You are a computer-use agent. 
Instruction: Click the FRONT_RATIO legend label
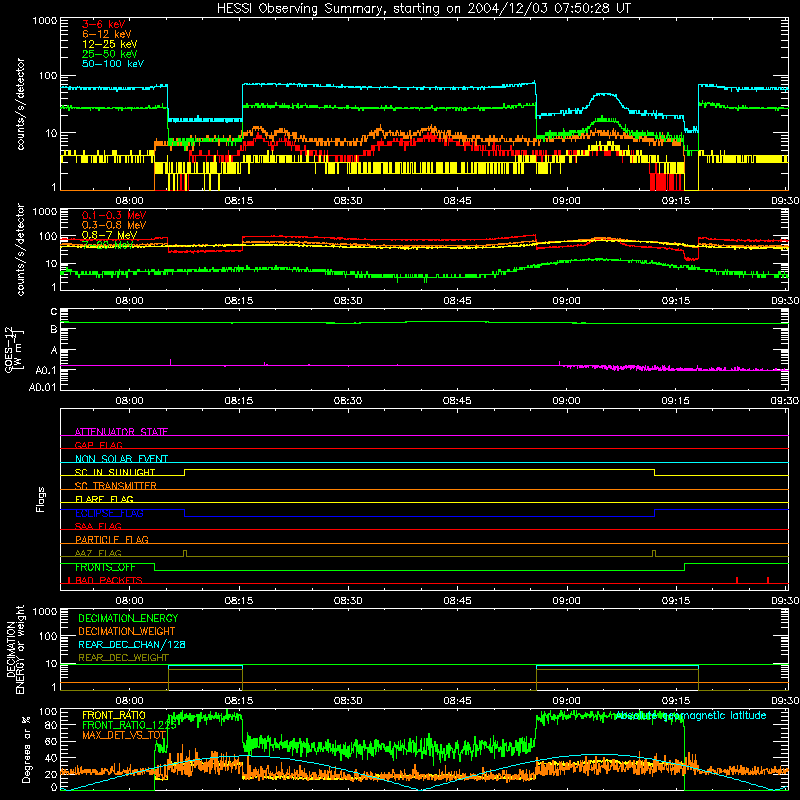(x=114, y=715)
